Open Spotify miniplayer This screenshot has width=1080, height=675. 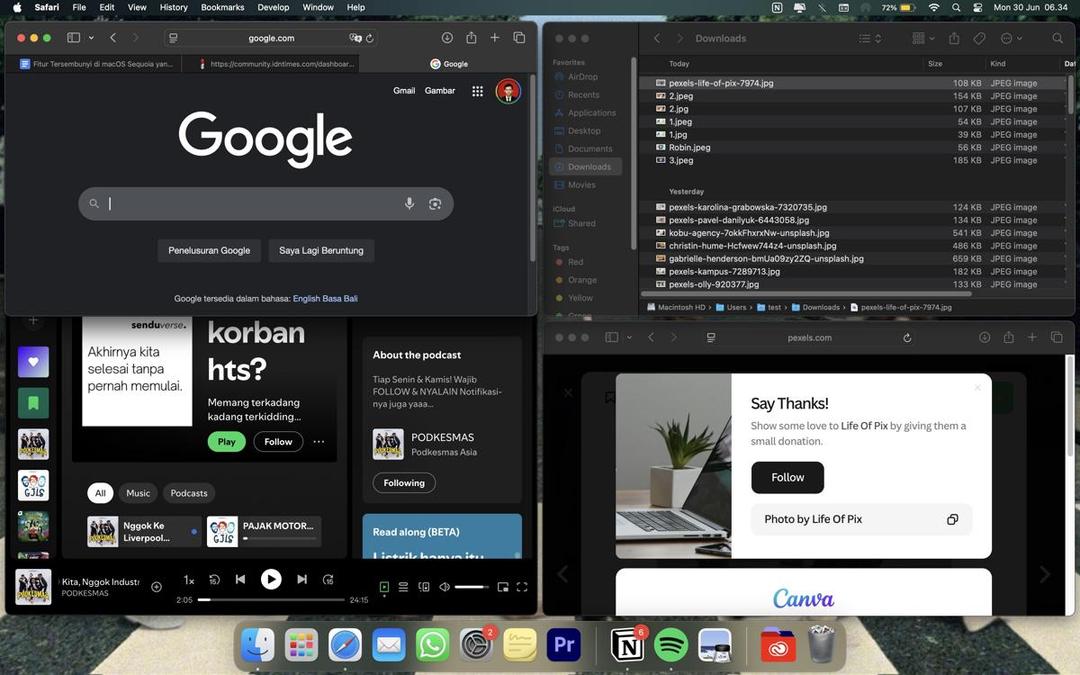click(x=503, y=587)
